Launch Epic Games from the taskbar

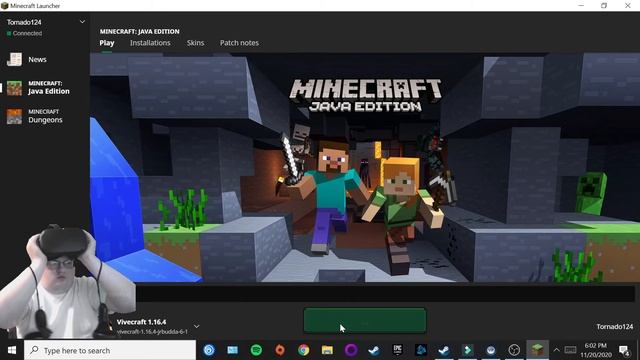click(x=398, y=350)
